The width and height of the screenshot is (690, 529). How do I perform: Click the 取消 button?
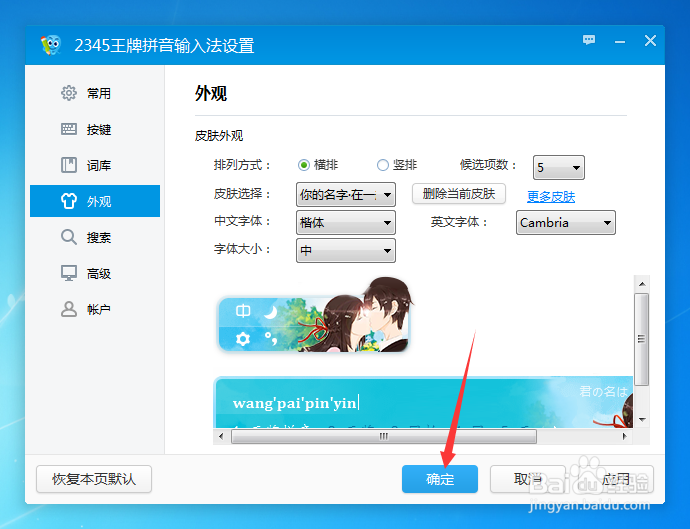pos(528,479)
